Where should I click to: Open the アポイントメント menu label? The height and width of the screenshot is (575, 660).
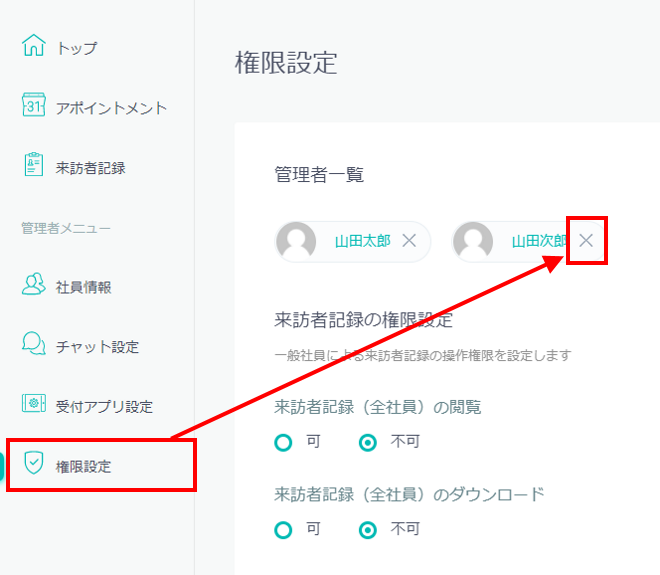coord(111,108)
